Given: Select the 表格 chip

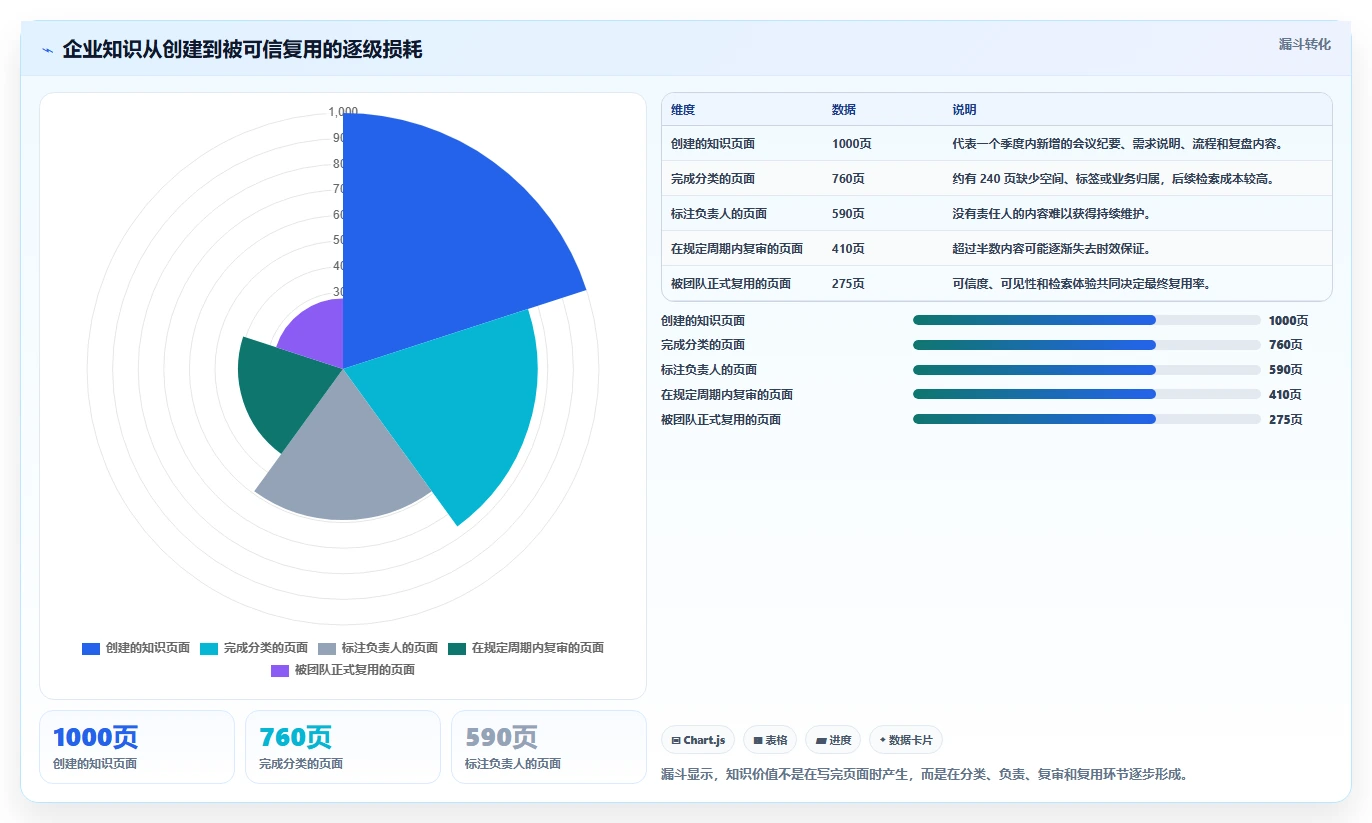Looking at the screenshot, I should [x=770, y=740].
